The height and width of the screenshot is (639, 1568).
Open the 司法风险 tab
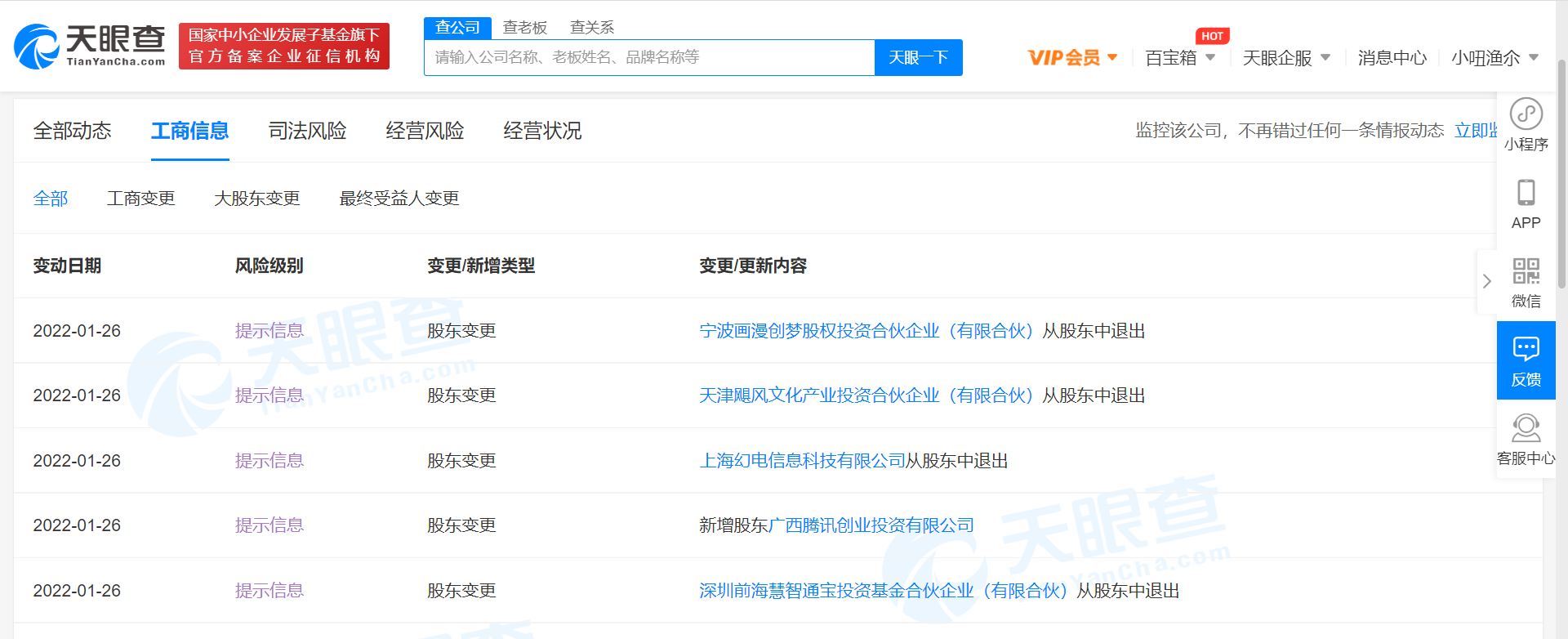point(307,131)
